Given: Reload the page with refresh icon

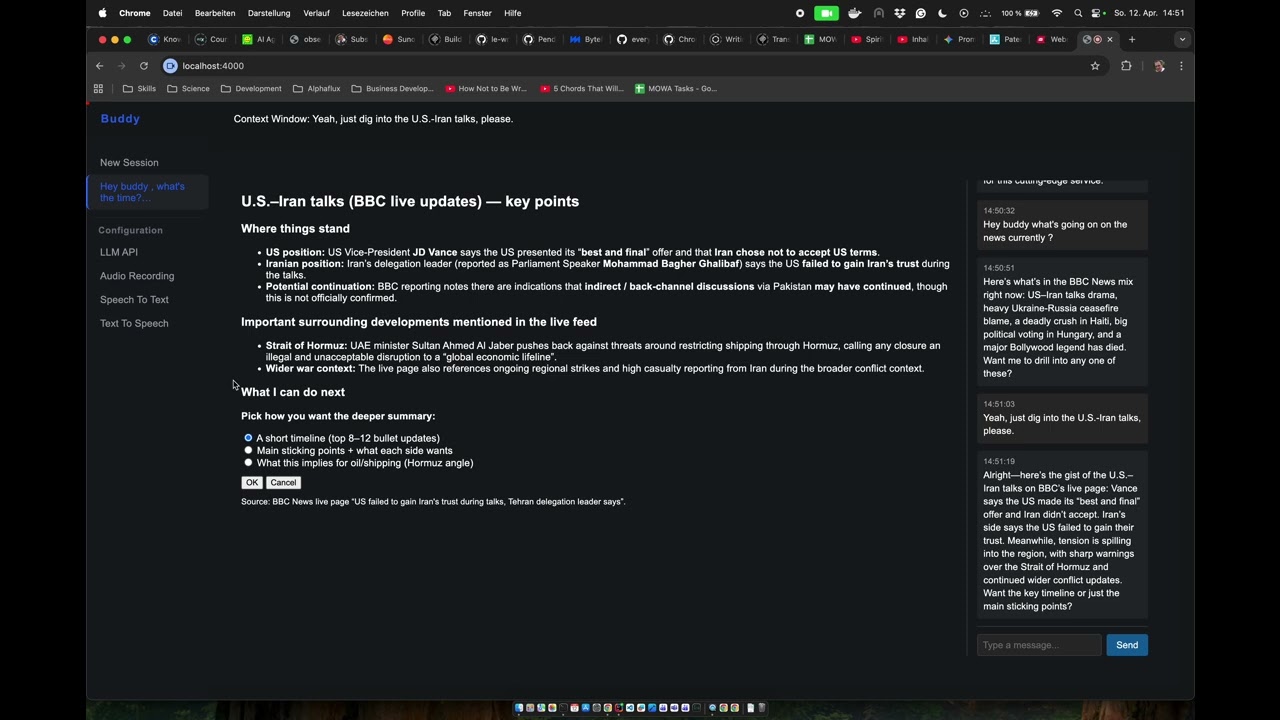Looking at the screenshot, I should coord(144,66).
